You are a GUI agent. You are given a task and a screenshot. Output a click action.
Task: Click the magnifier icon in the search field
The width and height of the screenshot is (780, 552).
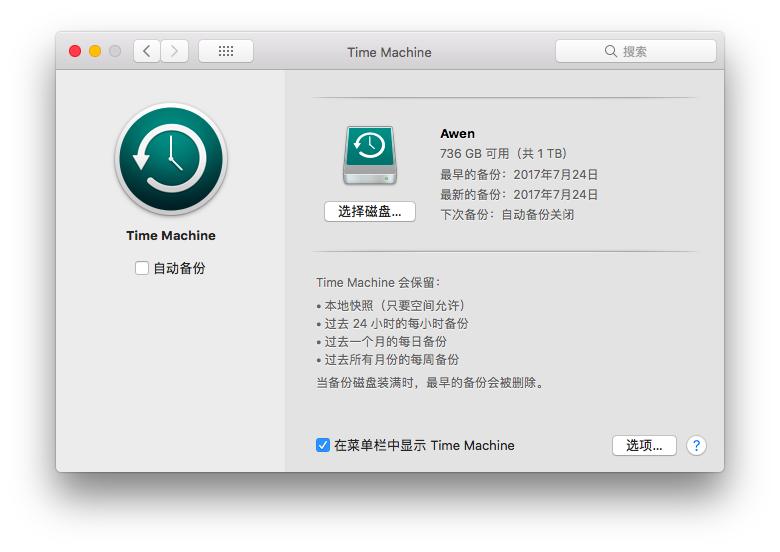[611, 51]
